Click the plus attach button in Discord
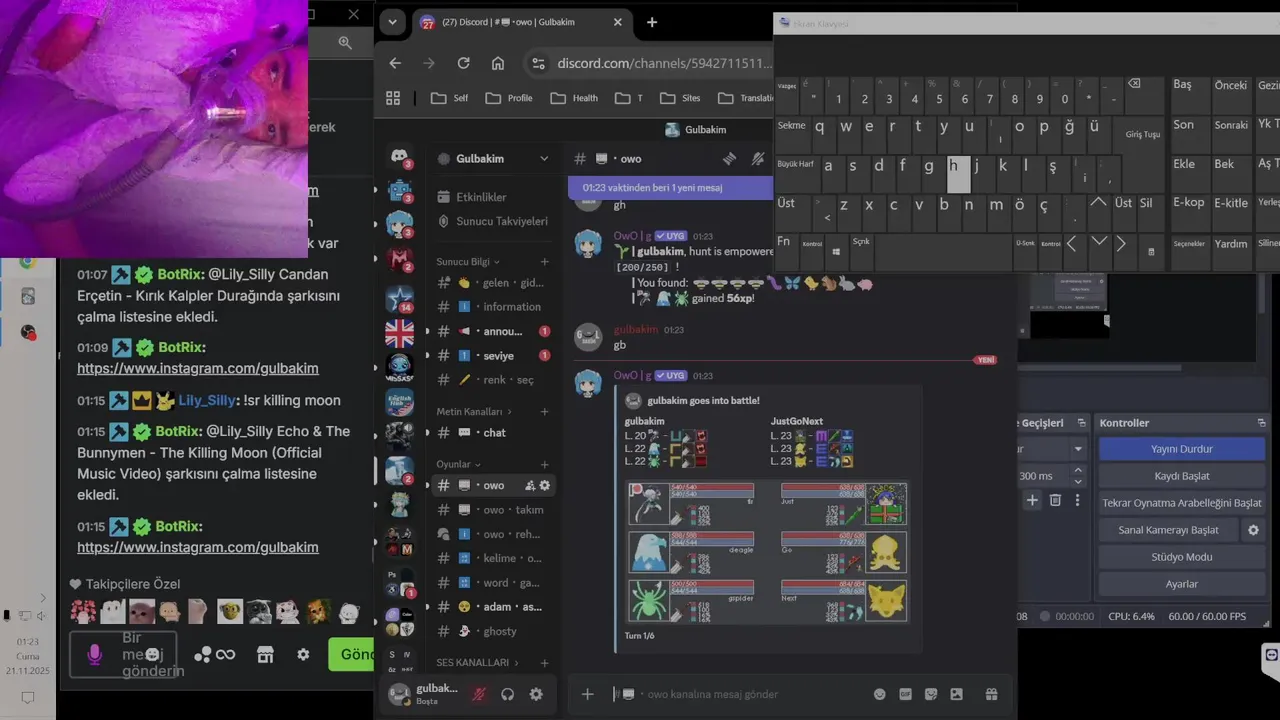The width and height of the screenshot is (1280, 720). [587, 694]
